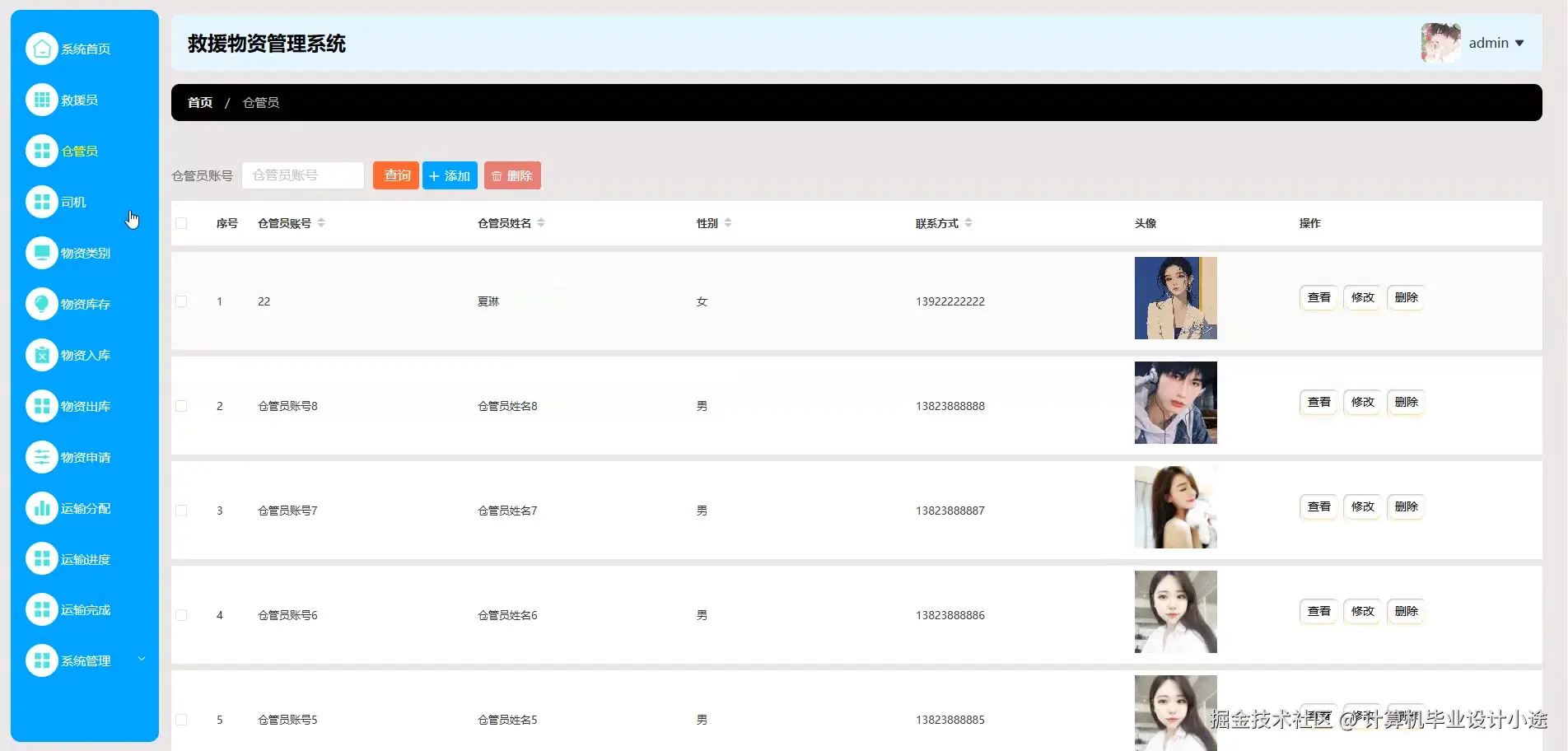Click the 运输进度 sidebar icon
This screenshot has height=751, width=1568.
[42, 559]
